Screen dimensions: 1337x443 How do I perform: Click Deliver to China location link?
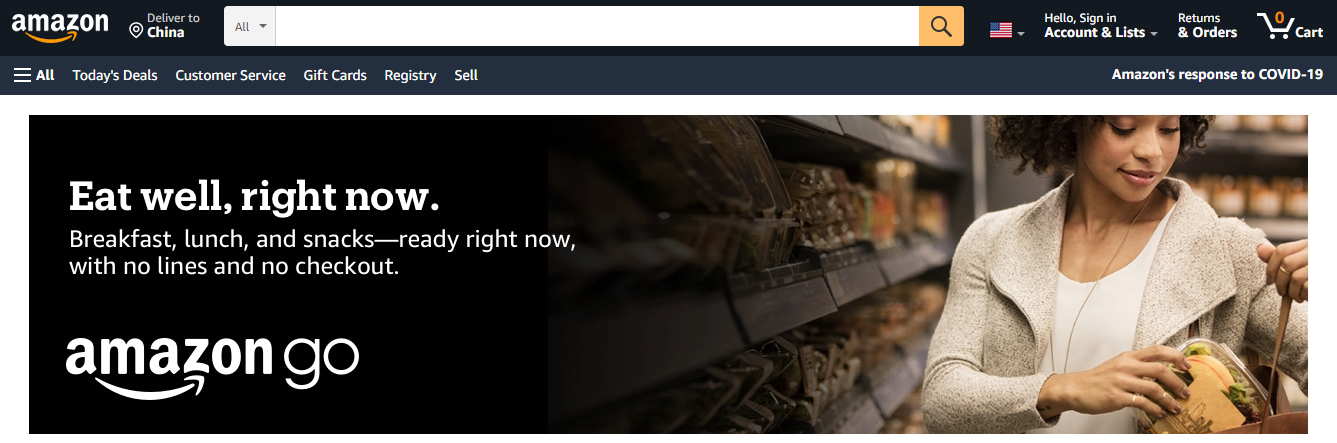pyautogui.click(x=165, y=26)
